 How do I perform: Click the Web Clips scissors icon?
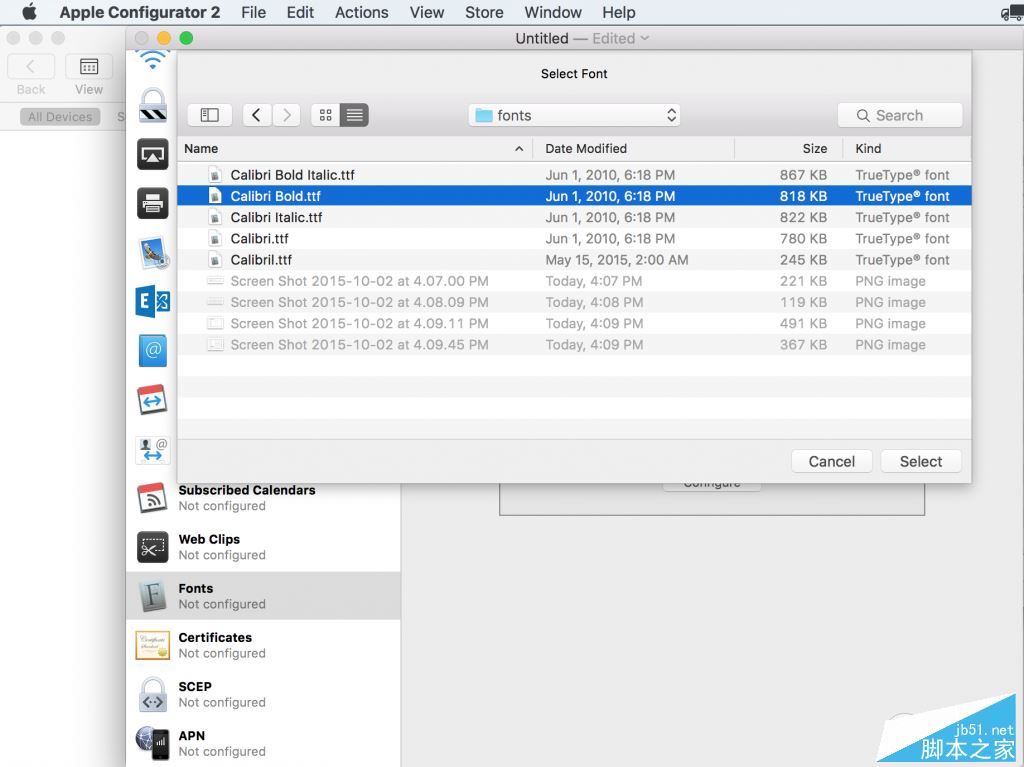point(152,547)
